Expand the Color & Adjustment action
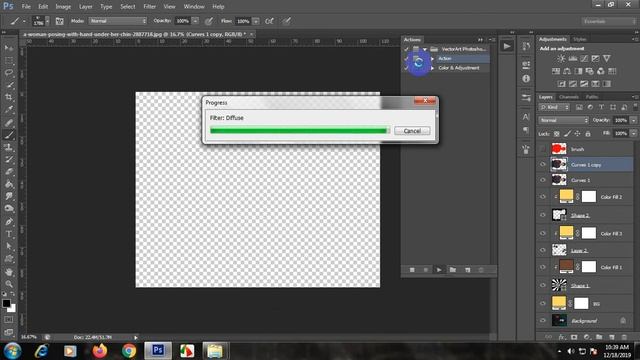This screenshot has height=360, width=640. pos(433,68)
